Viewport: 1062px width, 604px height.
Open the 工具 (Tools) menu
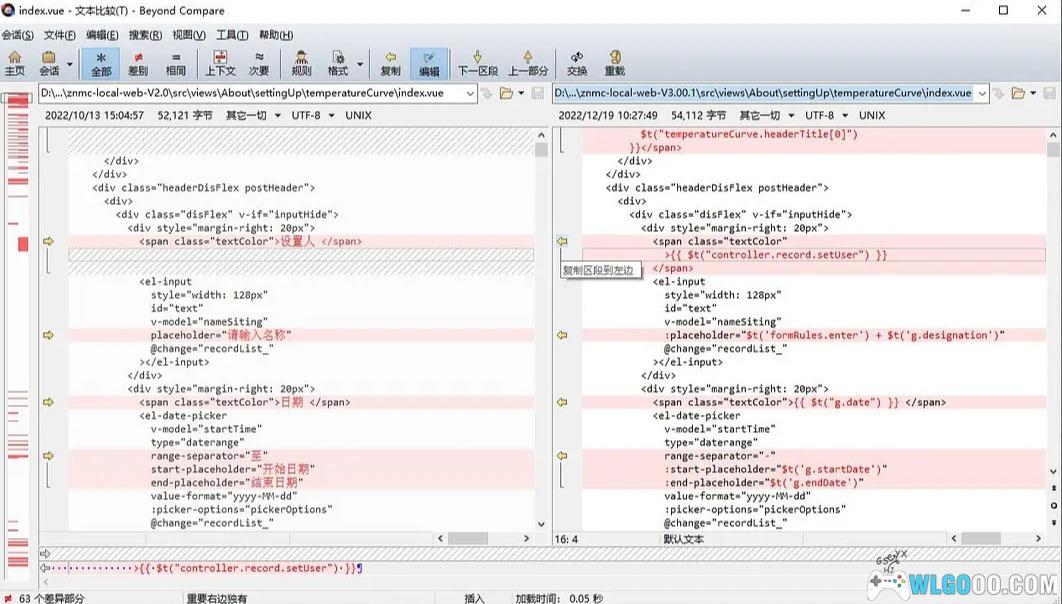pos(232,35)
